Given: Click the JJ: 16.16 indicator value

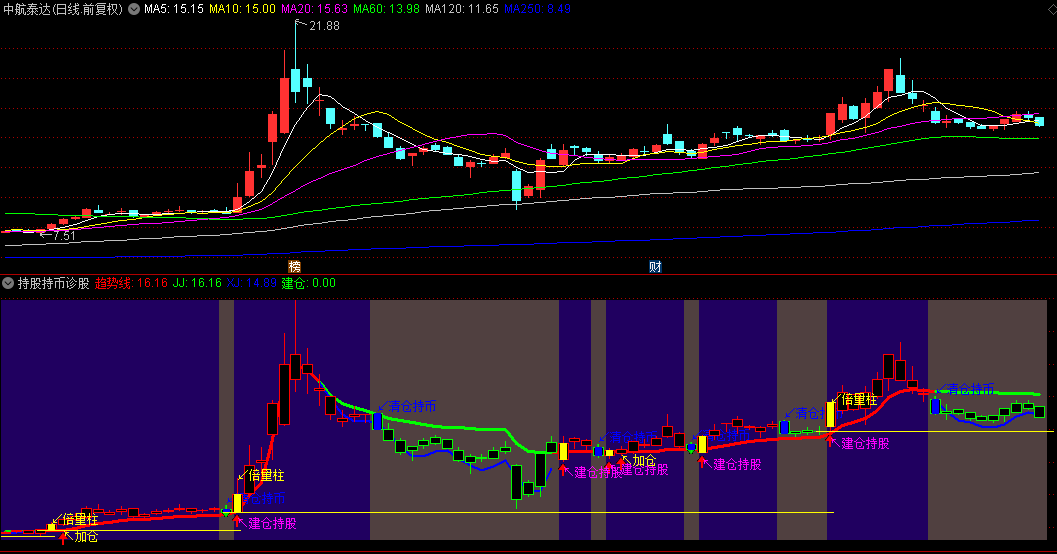Looking at the screenshot, I should tap(197, 283).
